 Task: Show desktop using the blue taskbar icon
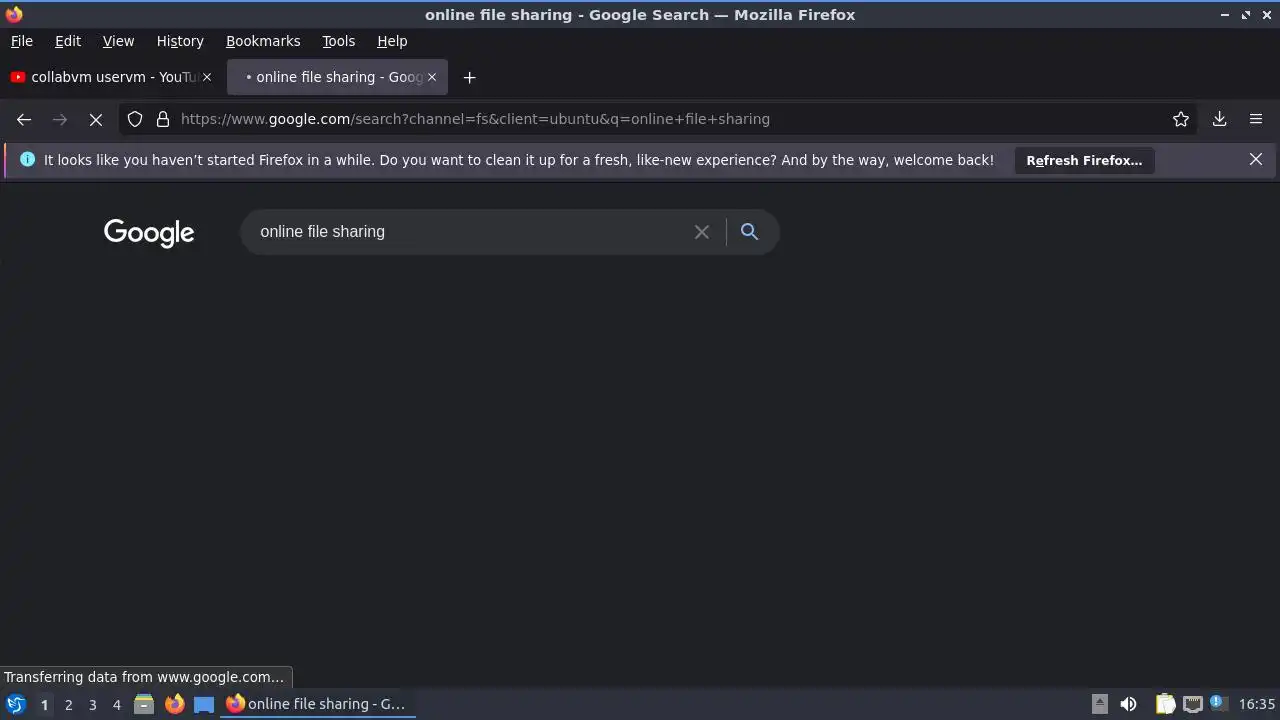[x=204, y=704]
